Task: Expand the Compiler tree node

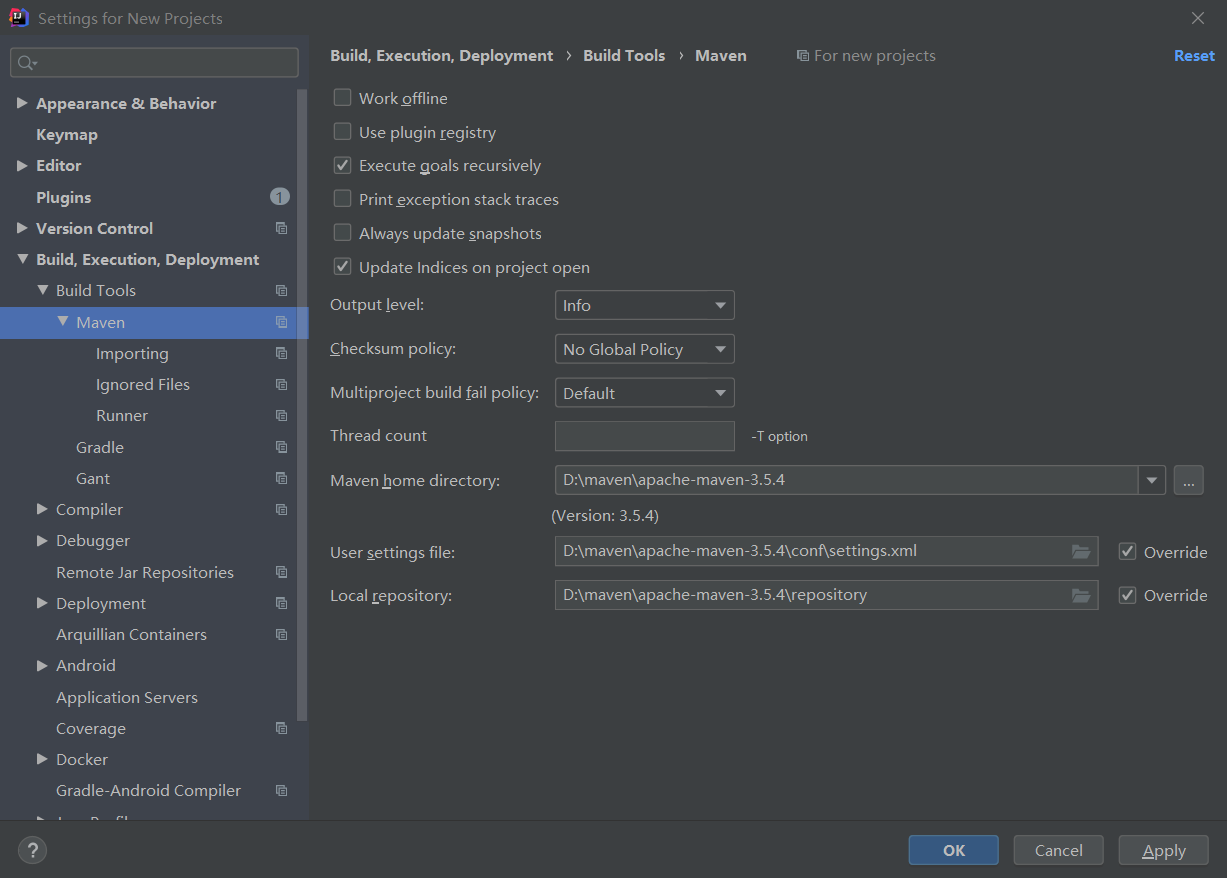Action: tap(42, 509)
